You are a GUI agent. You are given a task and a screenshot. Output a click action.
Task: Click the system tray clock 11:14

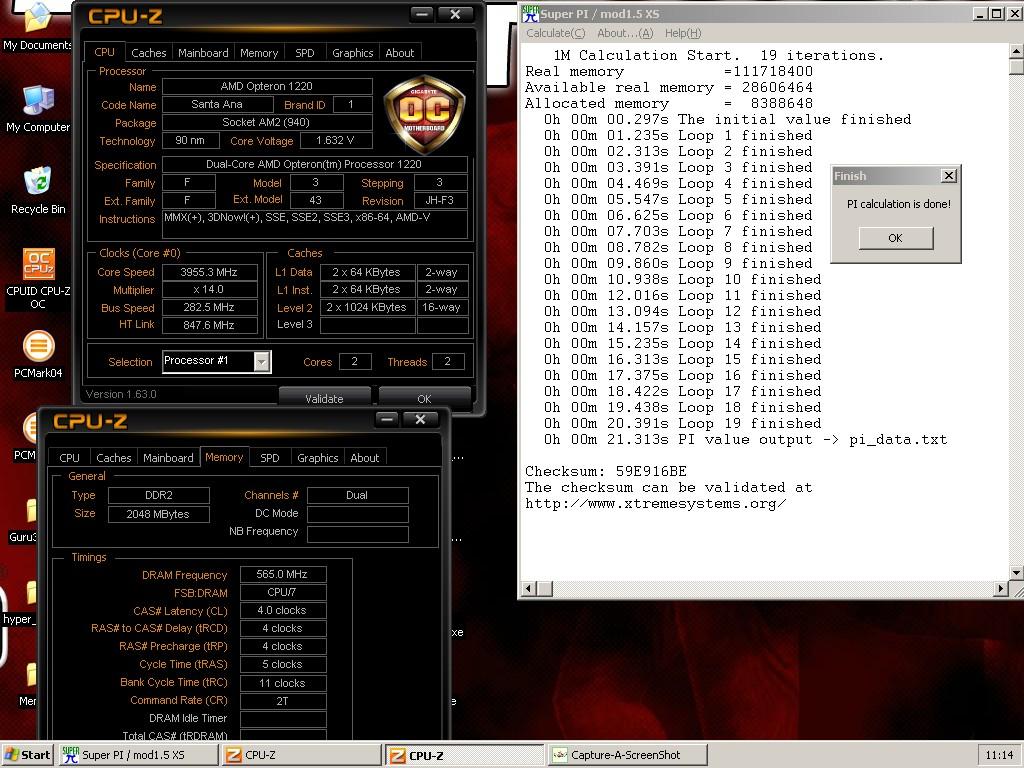point(999,755)
